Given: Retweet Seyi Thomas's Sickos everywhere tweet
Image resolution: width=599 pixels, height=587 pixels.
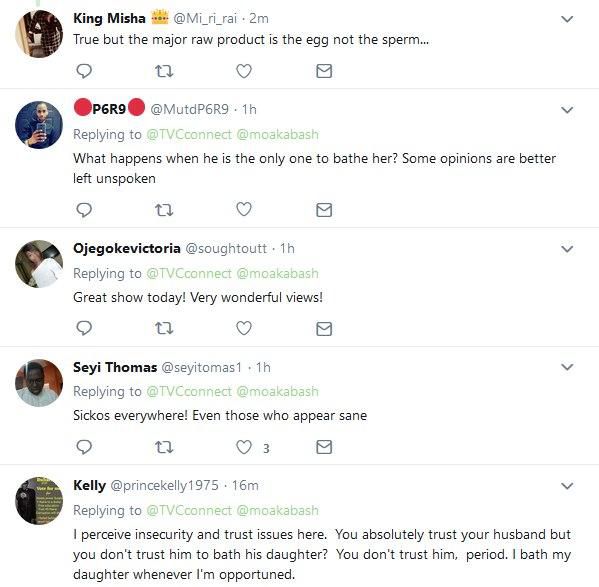Looking at the screenshot, I should pos(164,447).
